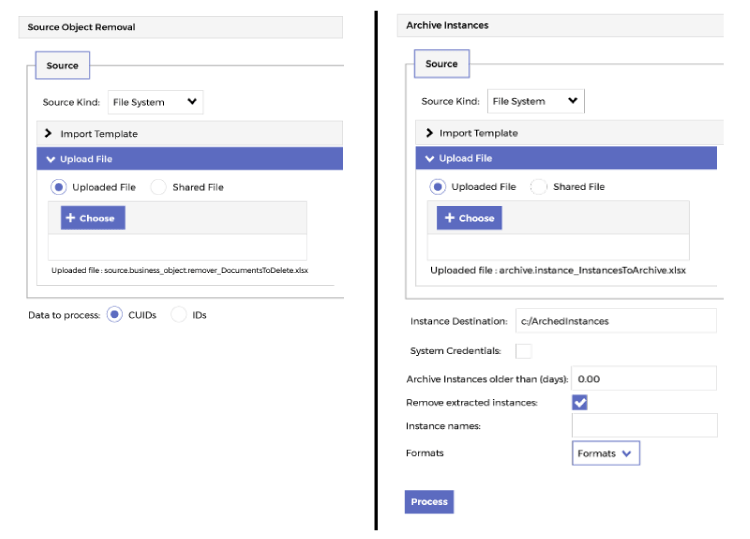Enable the System Credentials checkbox

click(x=523, y=351)
